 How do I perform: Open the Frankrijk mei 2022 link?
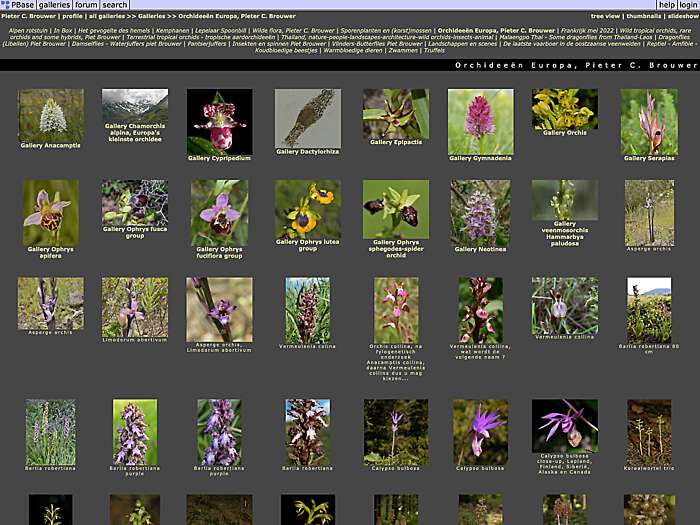tap(587, 31)
